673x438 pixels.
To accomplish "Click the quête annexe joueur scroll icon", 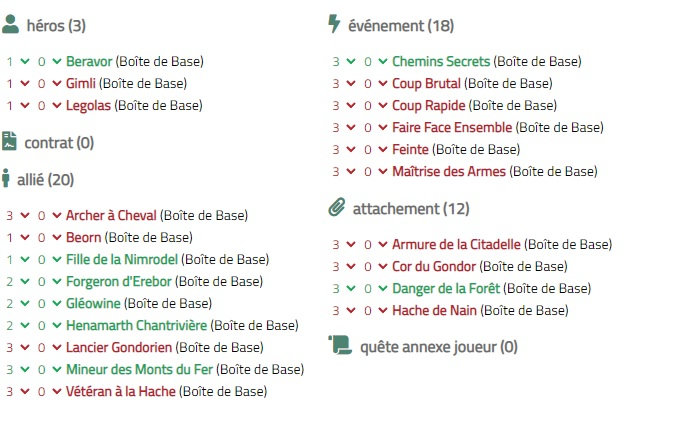I will (340, 345).
